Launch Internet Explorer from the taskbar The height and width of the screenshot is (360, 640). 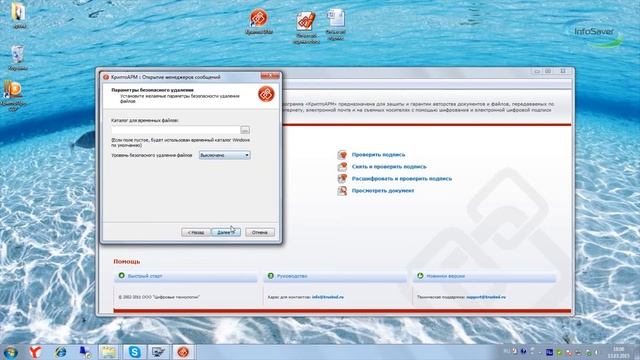click(60, 352)
